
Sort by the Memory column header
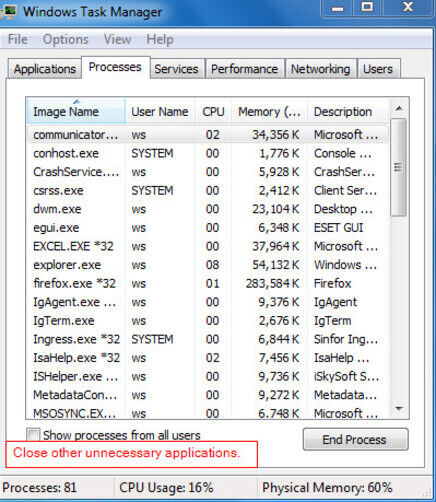(x=269, y=111)
